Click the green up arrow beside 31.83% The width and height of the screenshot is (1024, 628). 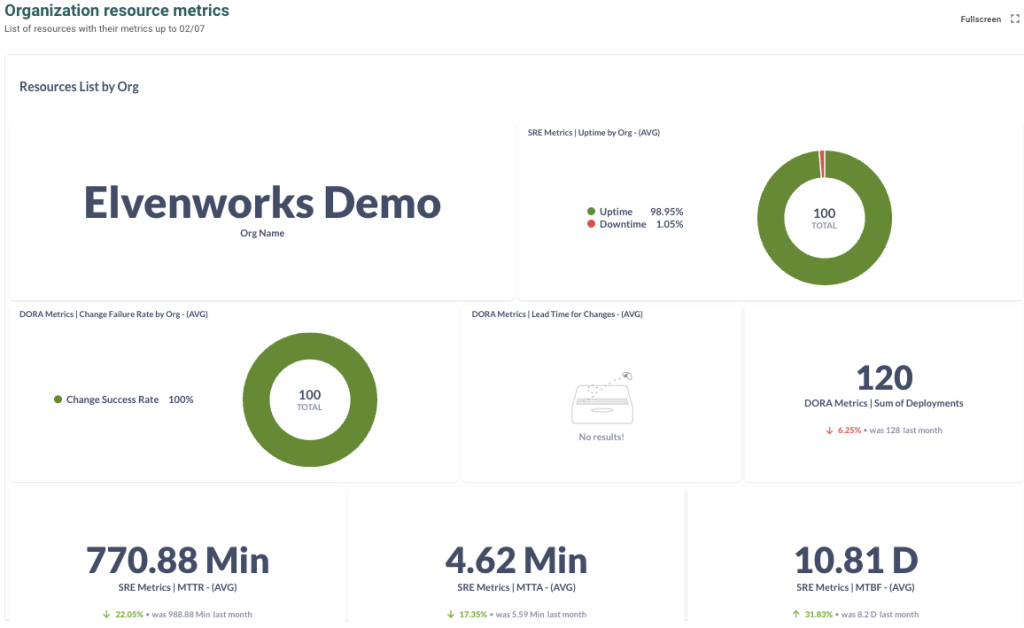[795, 614]
